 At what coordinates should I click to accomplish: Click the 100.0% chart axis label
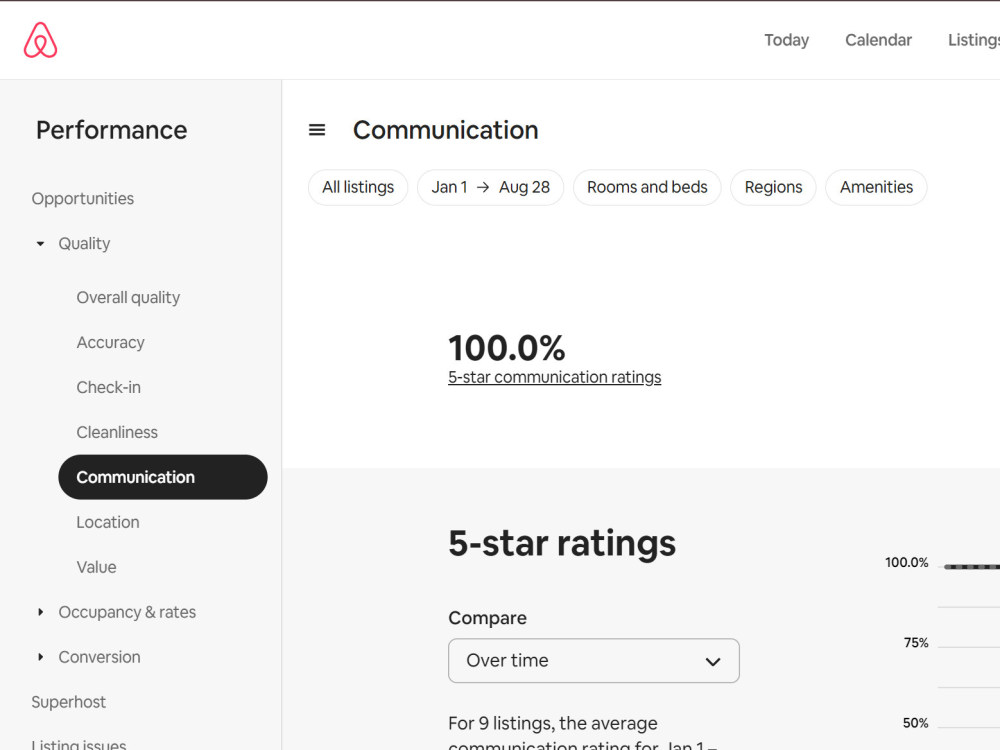coord(906,562)
